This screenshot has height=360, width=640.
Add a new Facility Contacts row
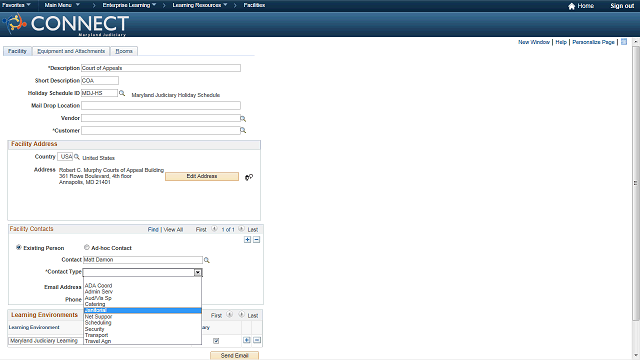[247, 240]
